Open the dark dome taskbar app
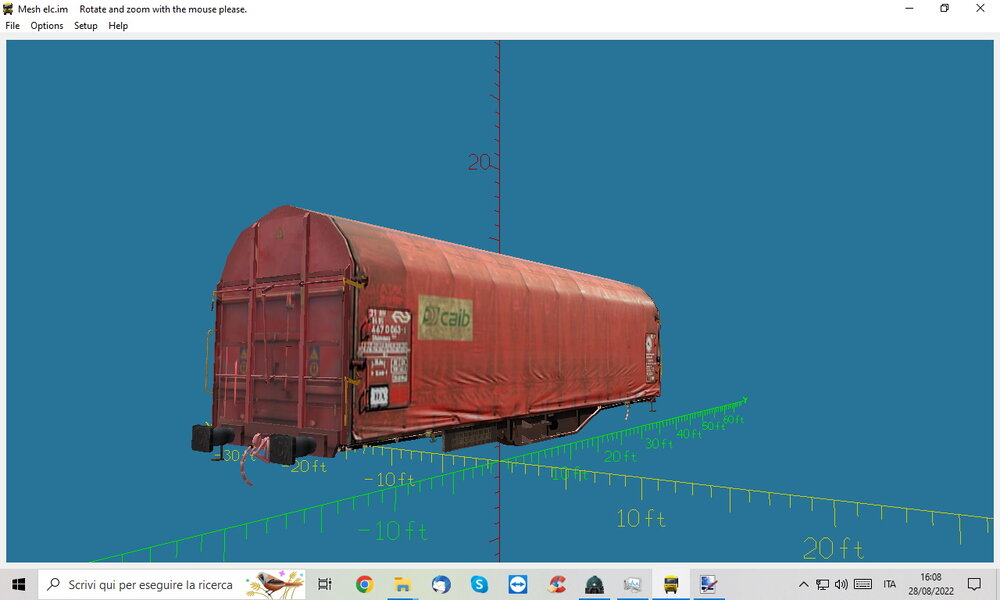Image resolution: width=1000 pixels, height=600 pixels. [x=594, y=584]
